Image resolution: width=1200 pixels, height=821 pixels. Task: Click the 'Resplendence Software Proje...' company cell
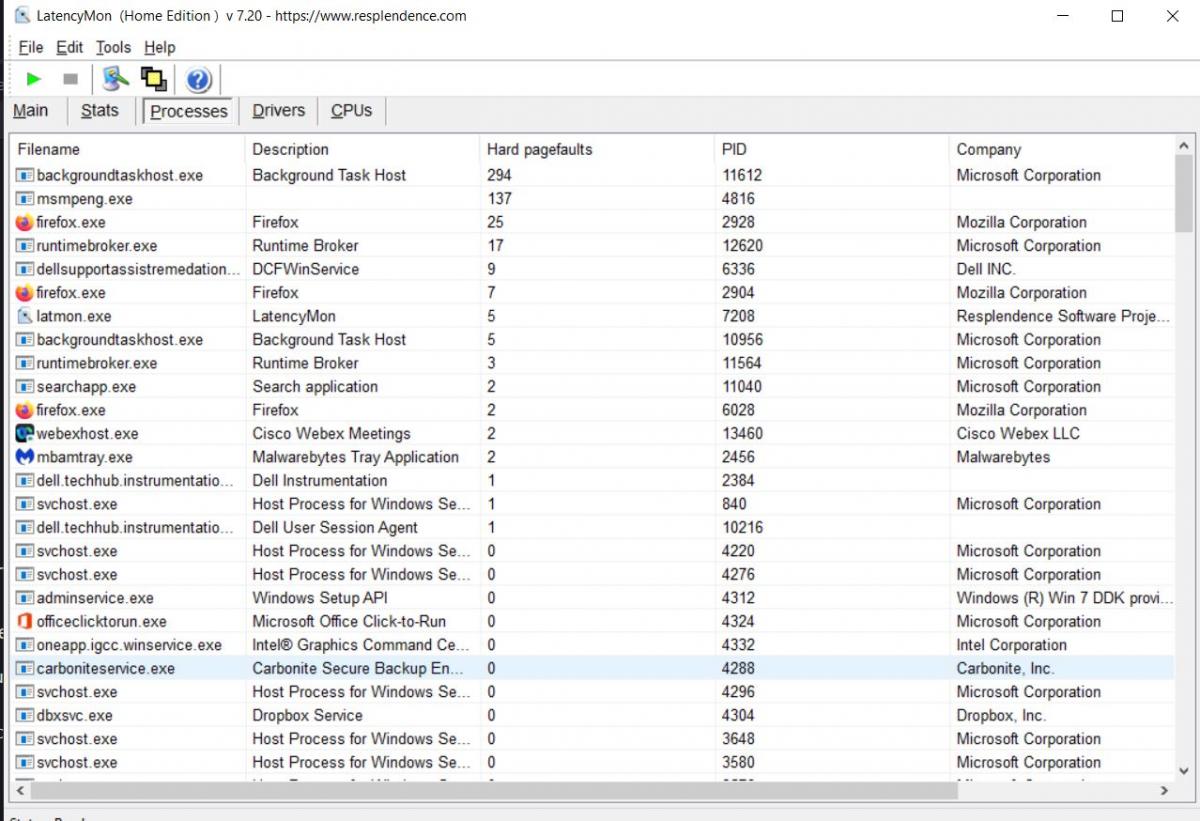1063,316
